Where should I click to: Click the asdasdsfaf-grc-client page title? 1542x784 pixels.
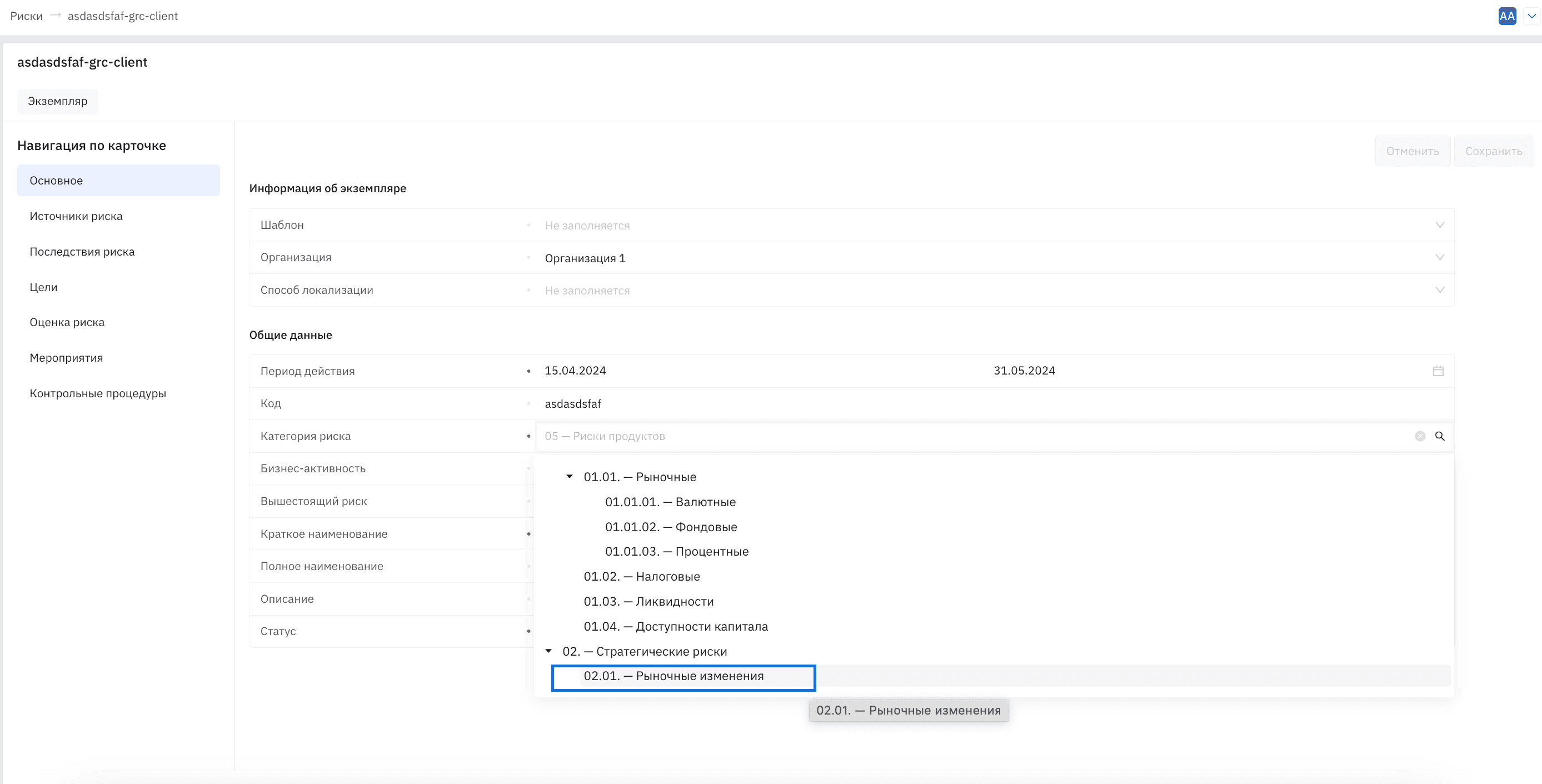pyautogui.click(x=82, y=62)
